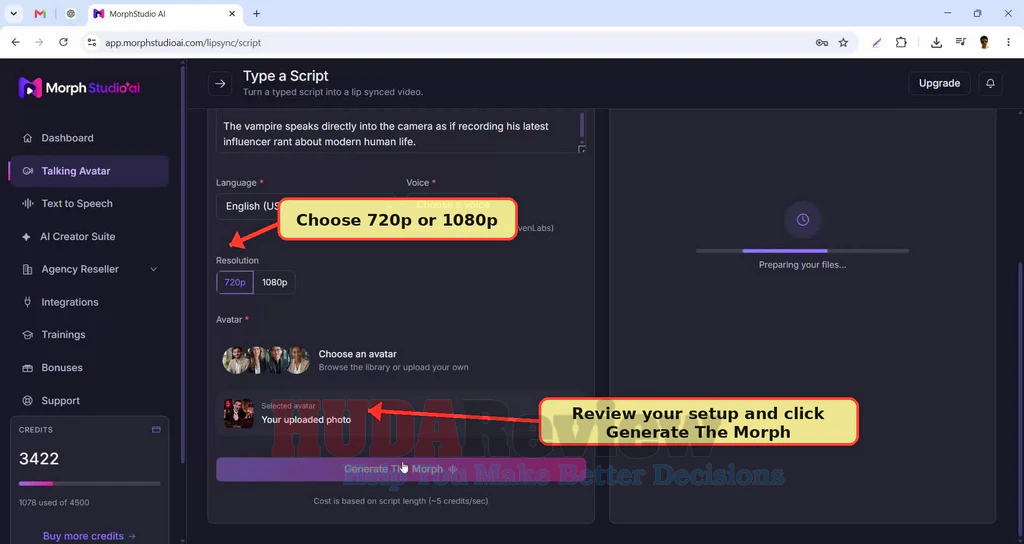This screenshot has width=1024, height=544.
Task: Click the Upgrade button
Action: 939,83
